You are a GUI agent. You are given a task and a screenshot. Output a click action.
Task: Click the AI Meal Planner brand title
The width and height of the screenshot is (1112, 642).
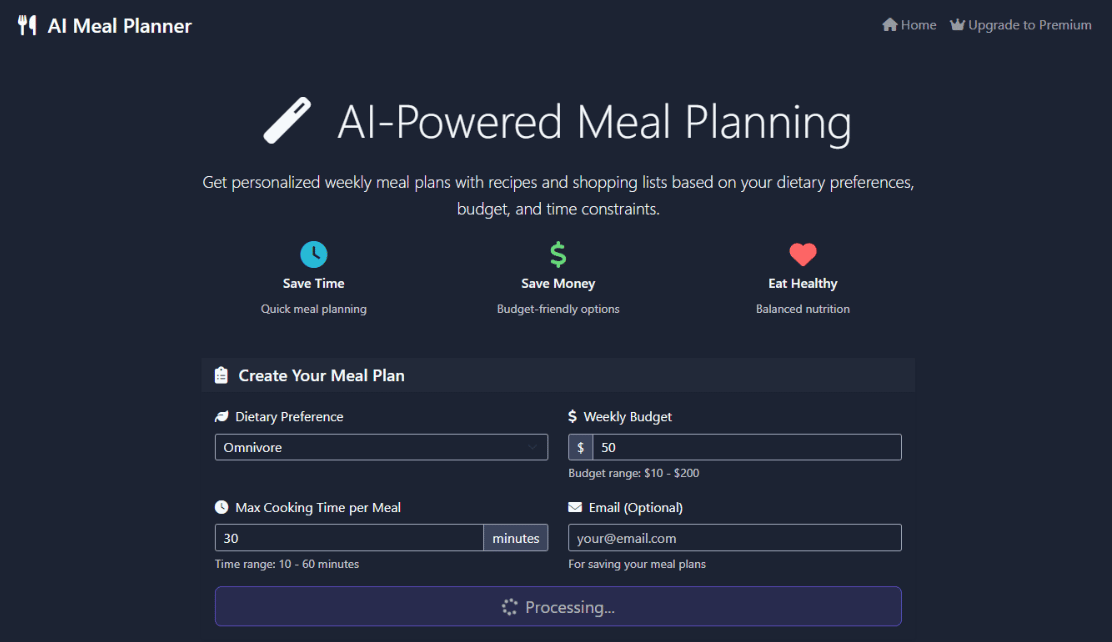point(119,26)
